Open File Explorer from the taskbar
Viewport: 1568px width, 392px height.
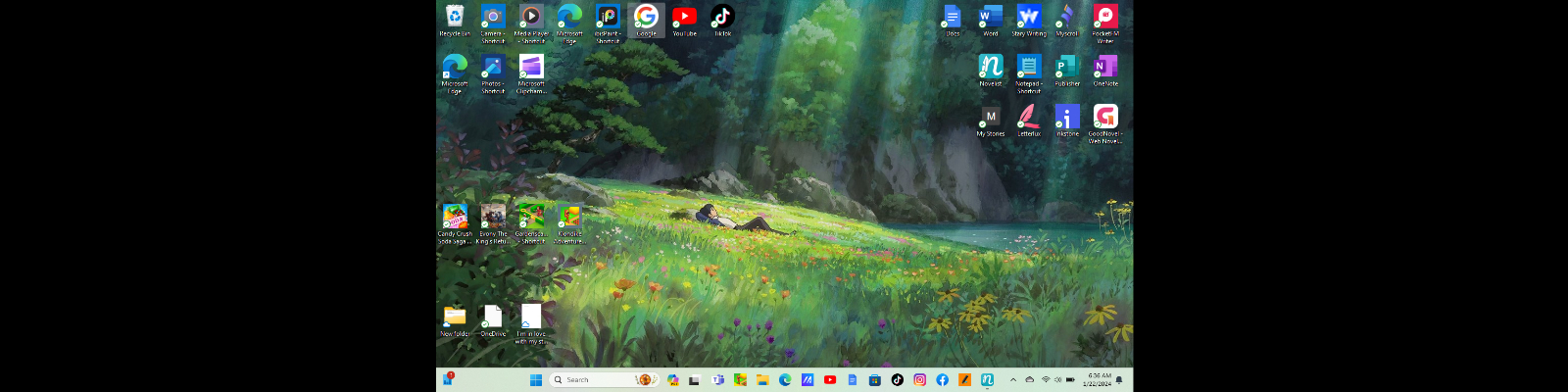[762, 380]
